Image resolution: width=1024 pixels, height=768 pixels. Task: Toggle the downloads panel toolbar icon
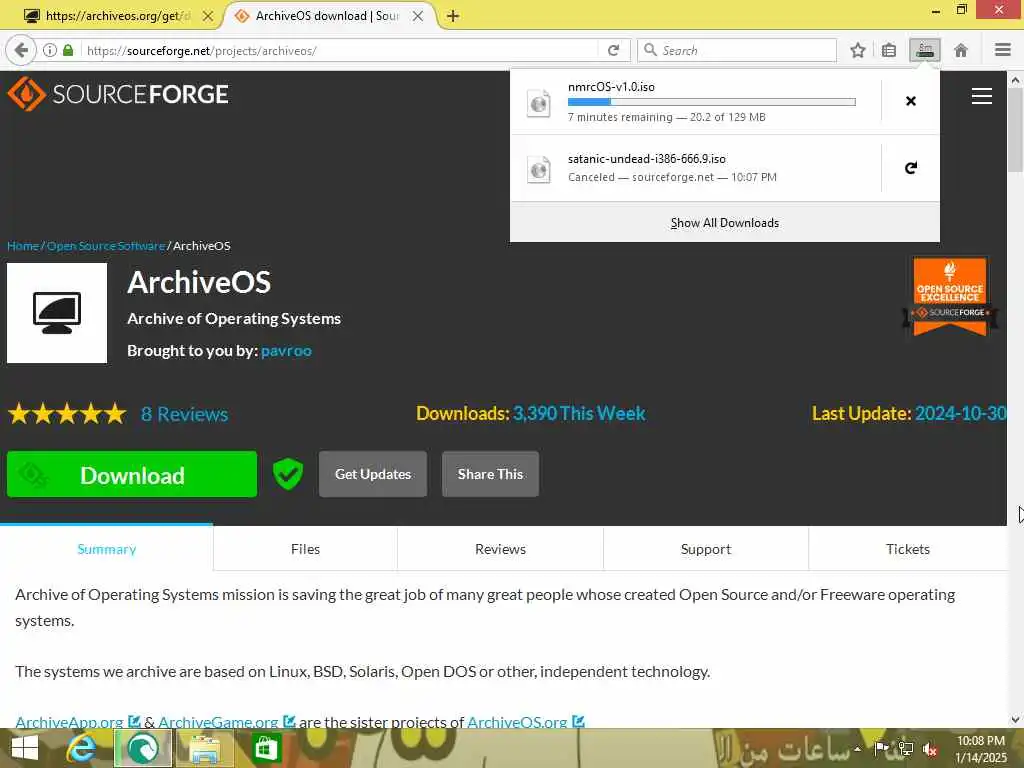[925, 50]
